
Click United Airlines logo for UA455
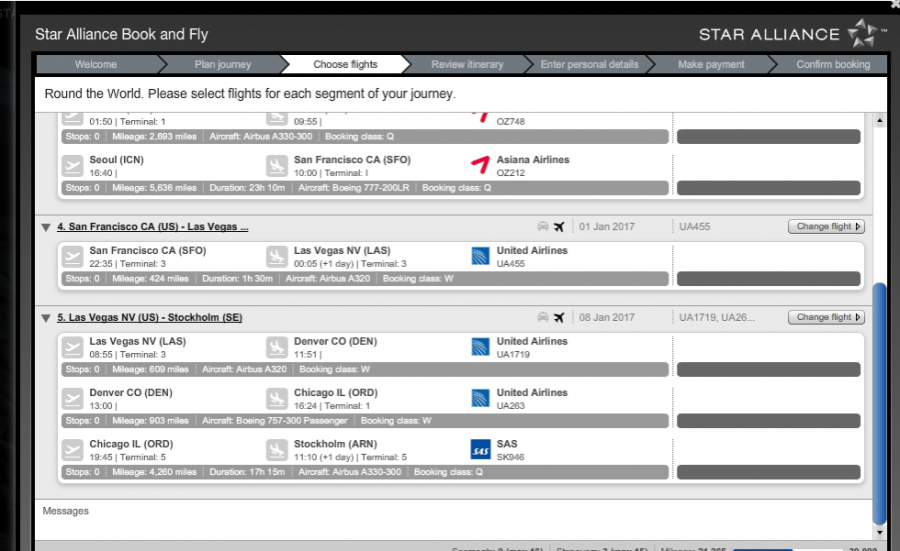coord(480,256)
